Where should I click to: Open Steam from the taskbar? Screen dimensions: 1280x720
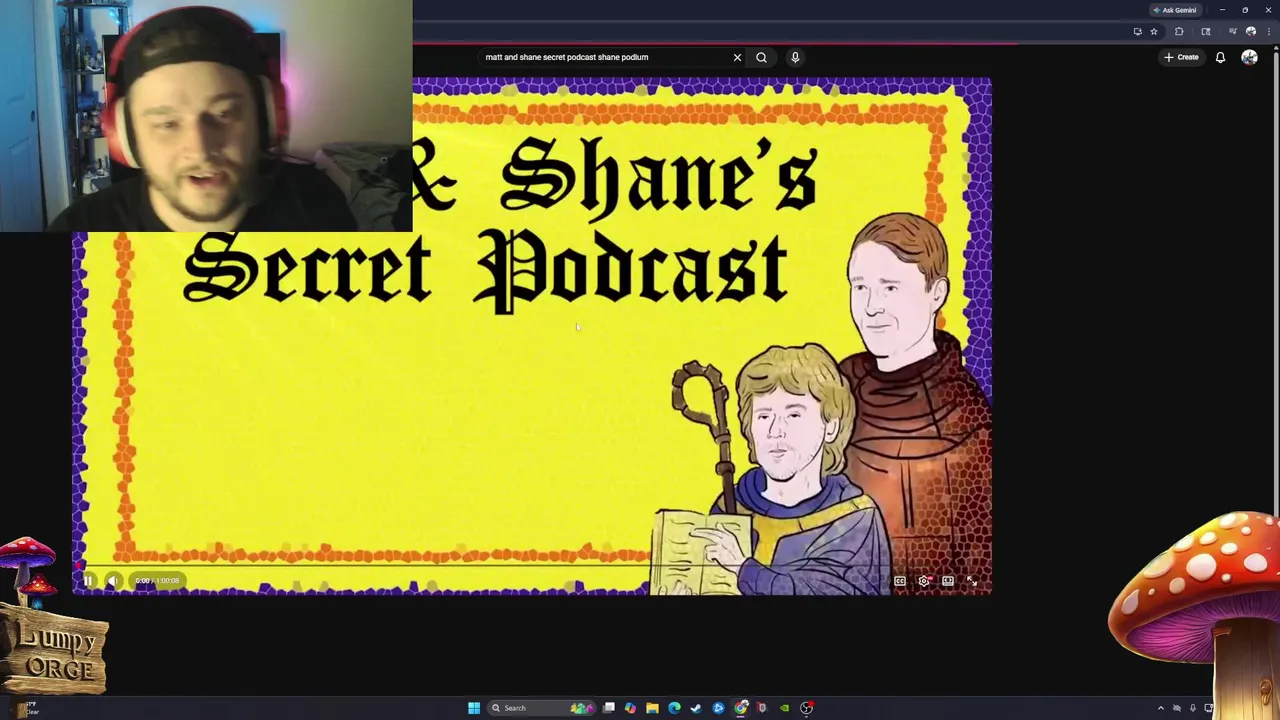coord(696,708)
